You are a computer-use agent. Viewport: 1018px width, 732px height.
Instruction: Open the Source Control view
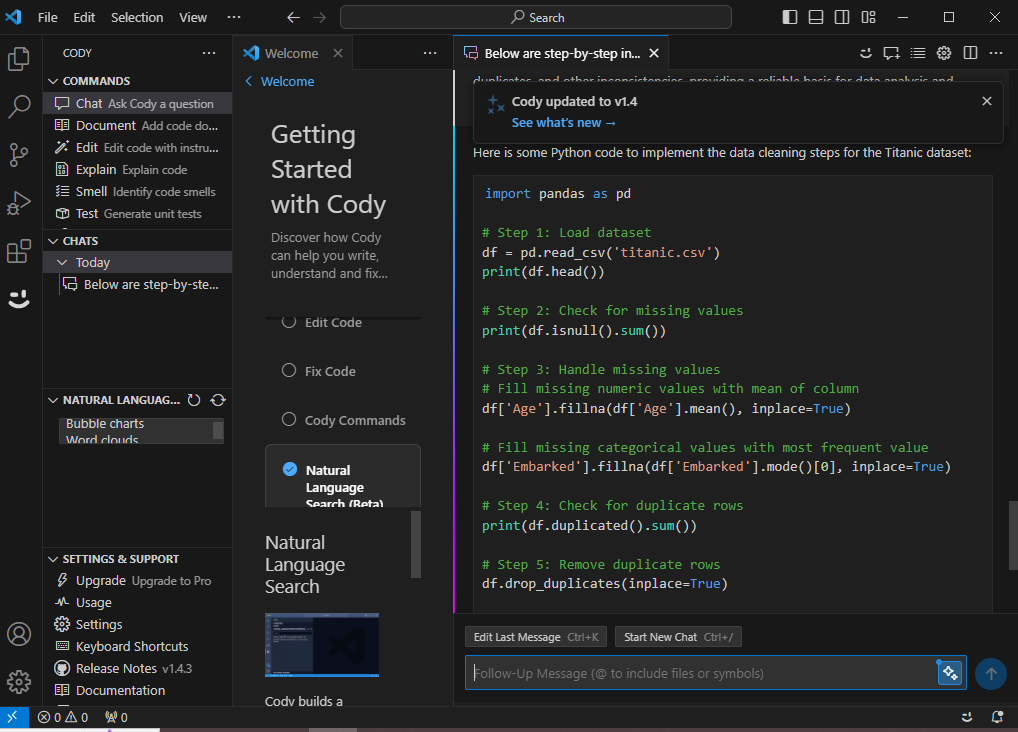(x=18, y=155)
